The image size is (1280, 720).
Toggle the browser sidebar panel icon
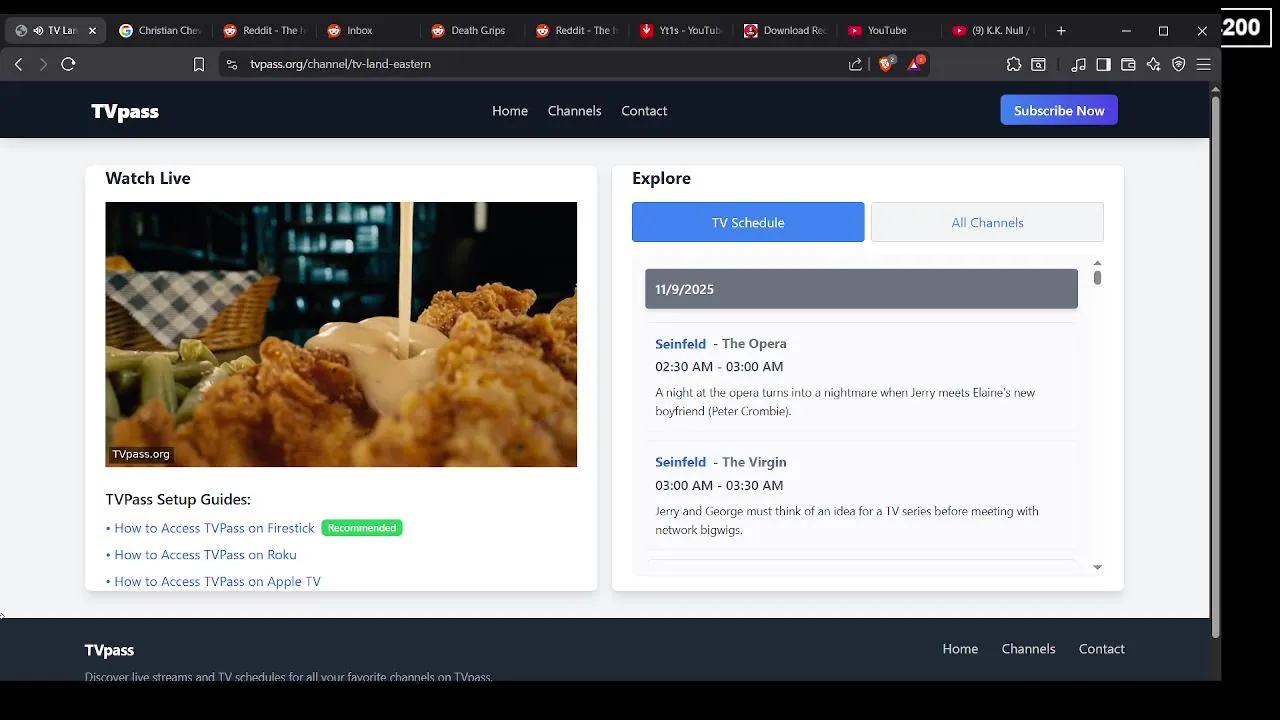1103,64
